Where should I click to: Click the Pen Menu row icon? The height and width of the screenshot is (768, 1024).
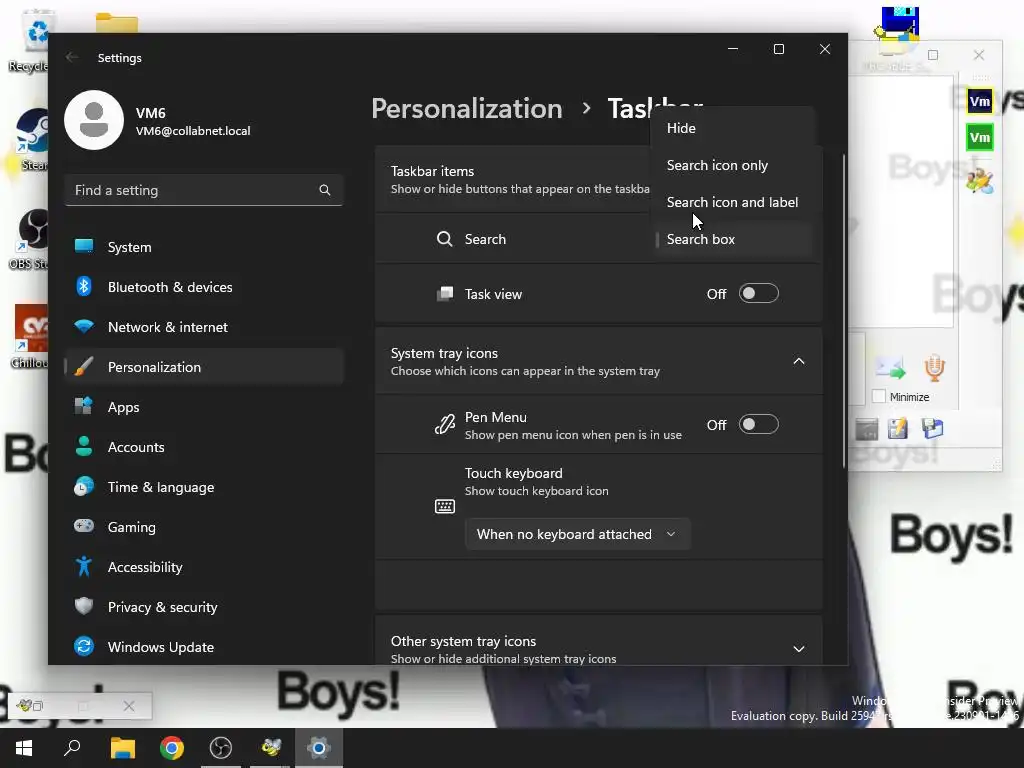(445, 424)
